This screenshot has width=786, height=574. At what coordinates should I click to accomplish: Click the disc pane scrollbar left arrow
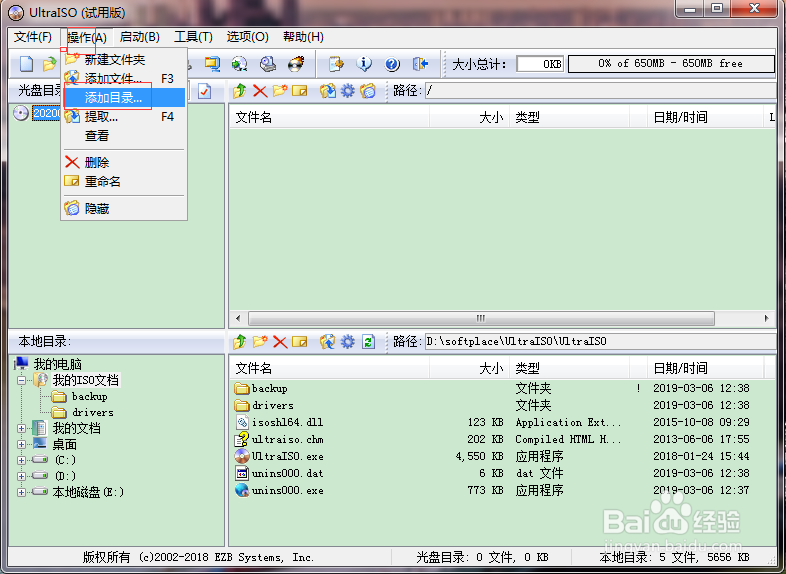point(238,318)
